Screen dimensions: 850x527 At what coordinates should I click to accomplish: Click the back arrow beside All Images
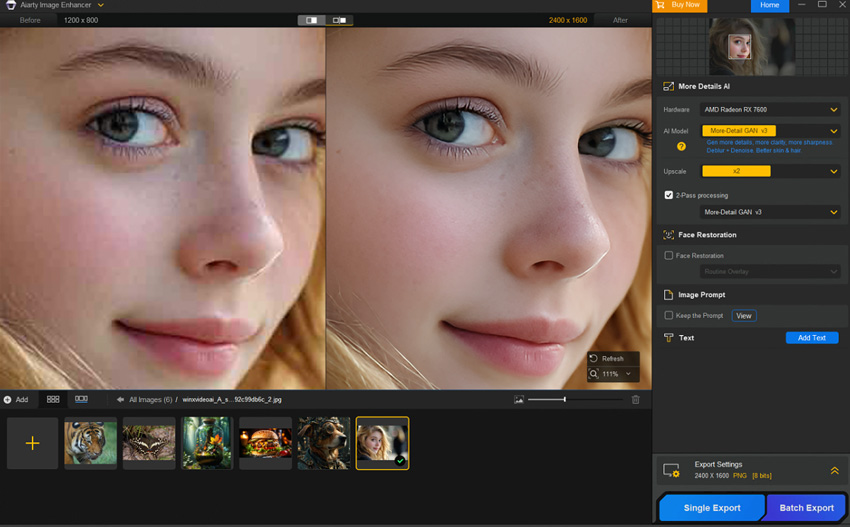click(120, 399)
